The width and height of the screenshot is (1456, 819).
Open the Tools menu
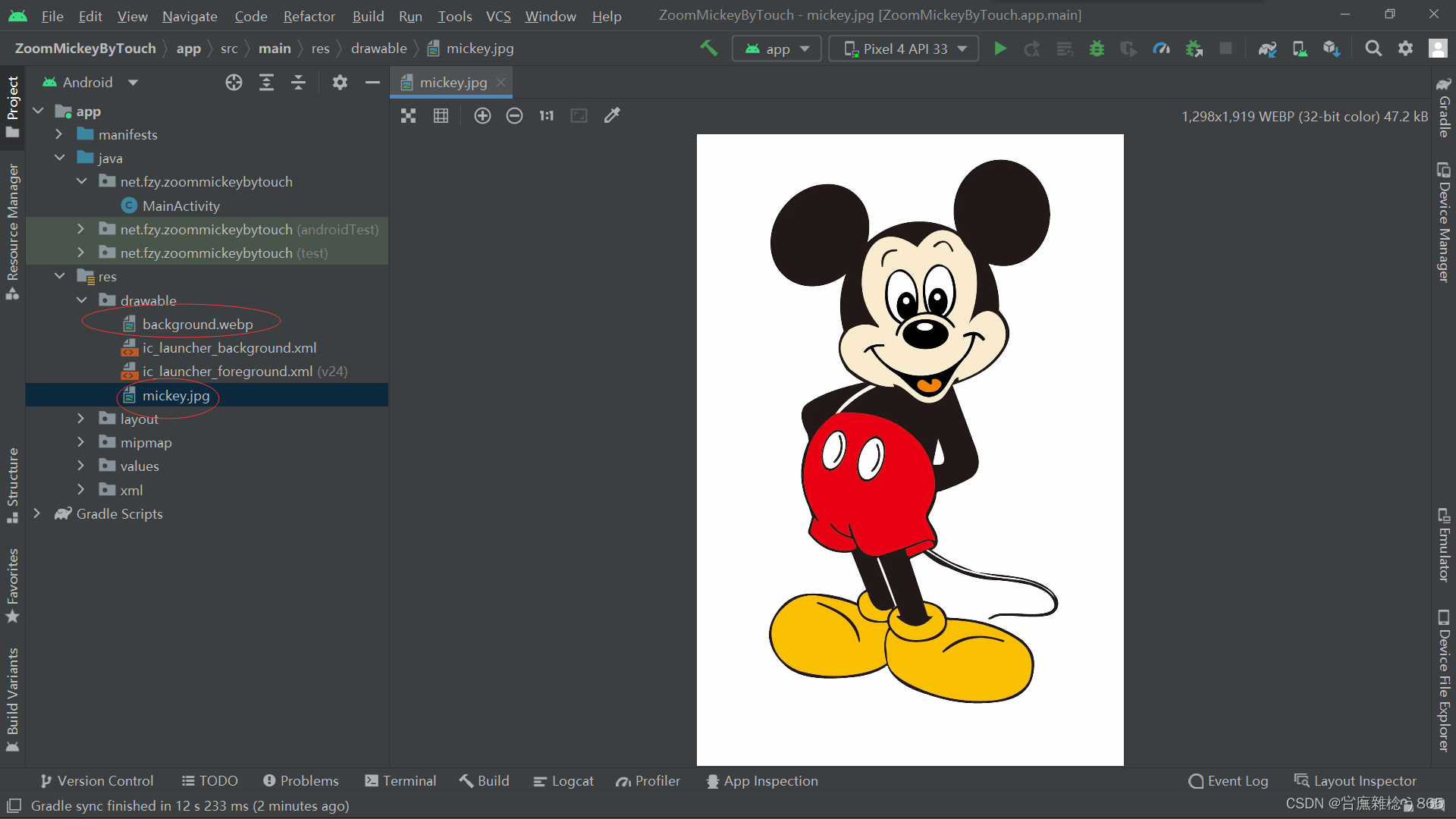pos(454,16)
